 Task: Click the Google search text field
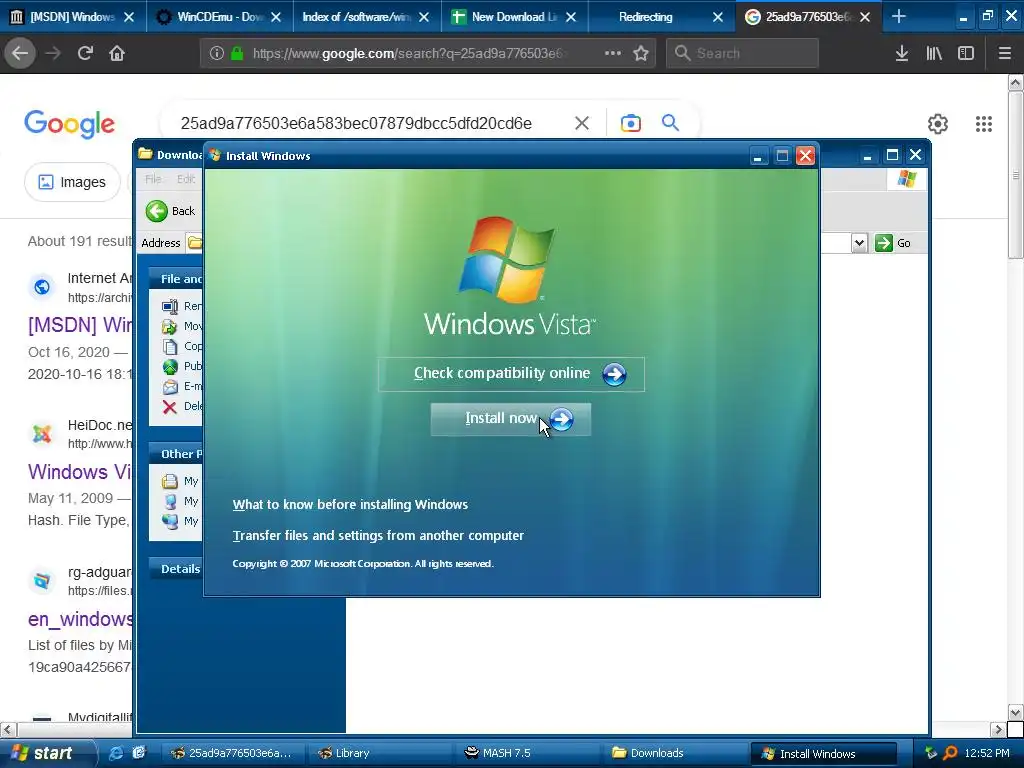click(x=356, y=123)
